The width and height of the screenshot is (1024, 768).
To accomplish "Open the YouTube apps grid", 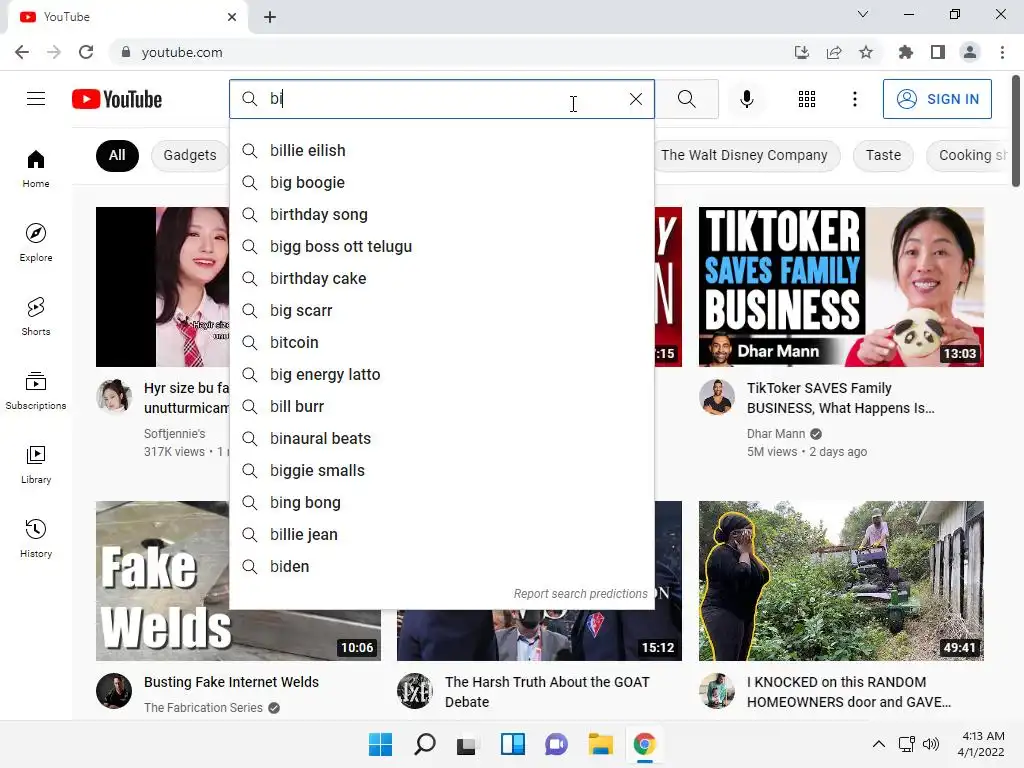I will tap(807, 99).
